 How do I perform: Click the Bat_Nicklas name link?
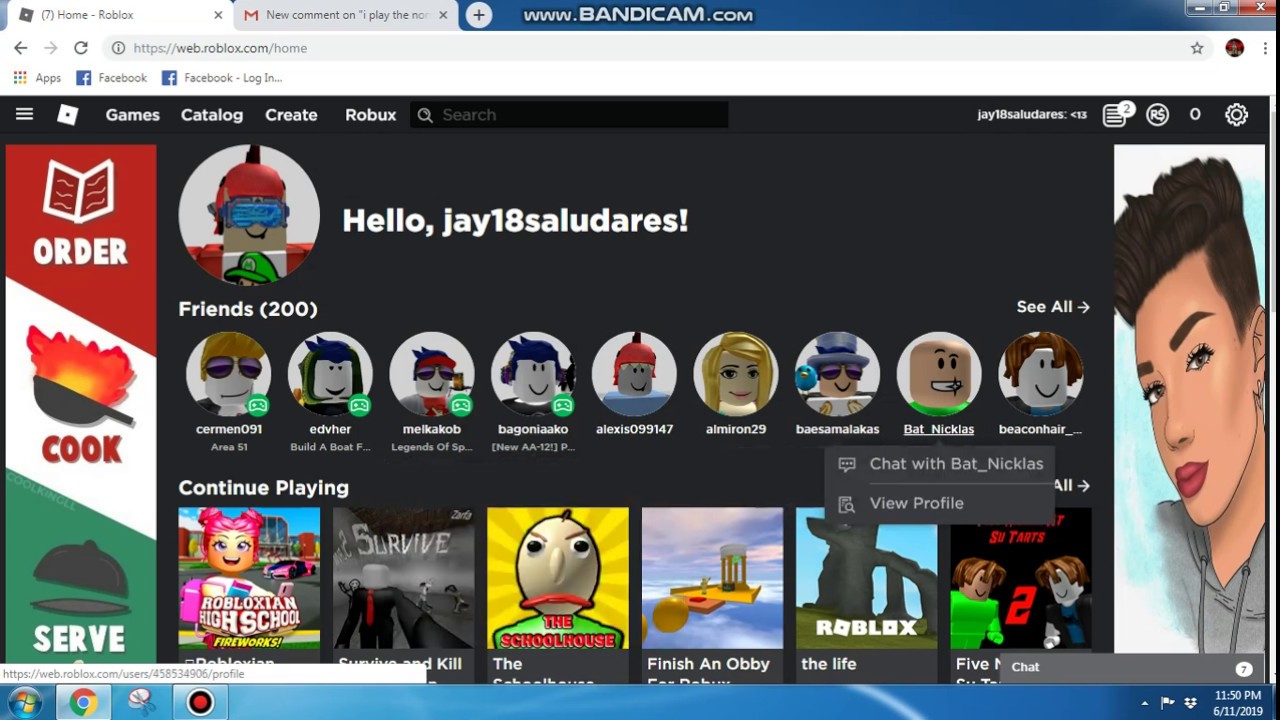tap(939, 429)
